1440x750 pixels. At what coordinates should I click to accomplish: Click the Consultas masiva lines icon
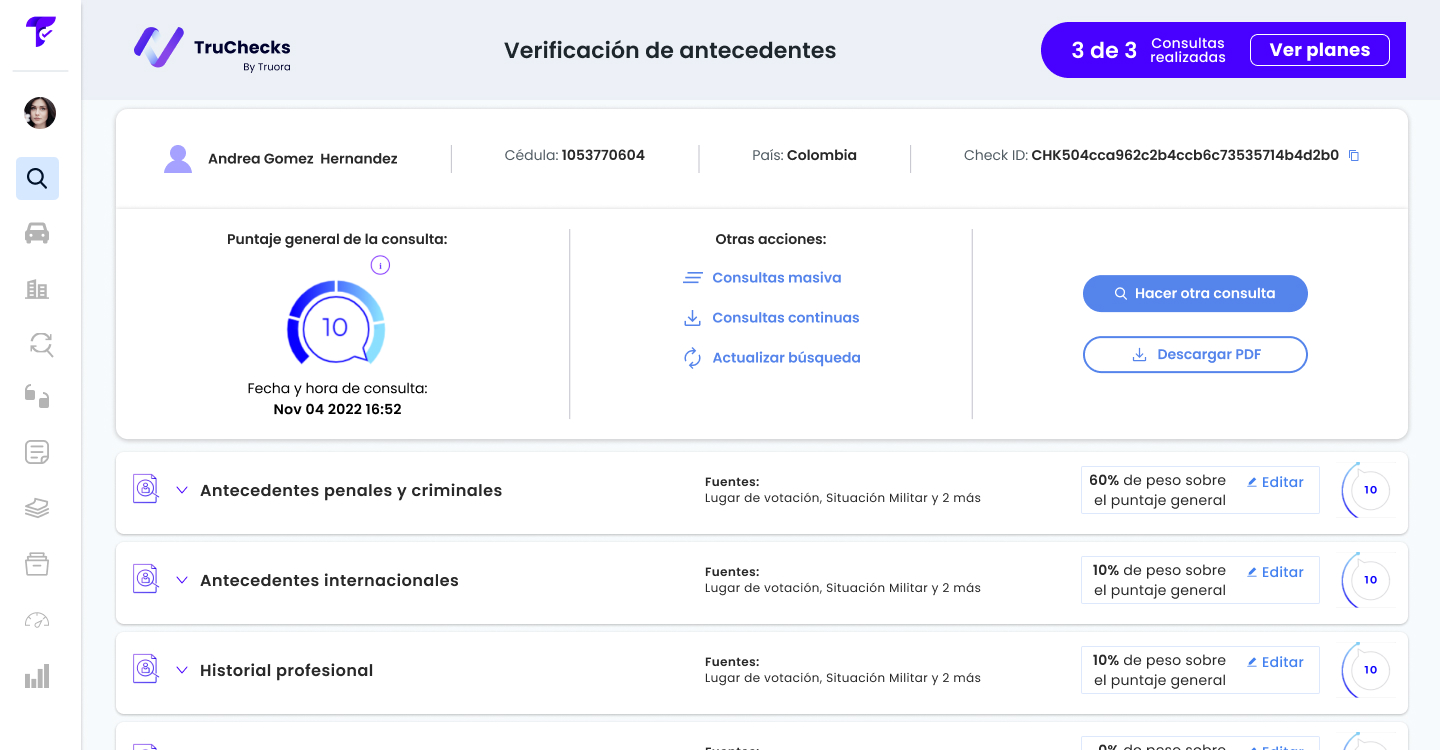(x=692, y=278)
